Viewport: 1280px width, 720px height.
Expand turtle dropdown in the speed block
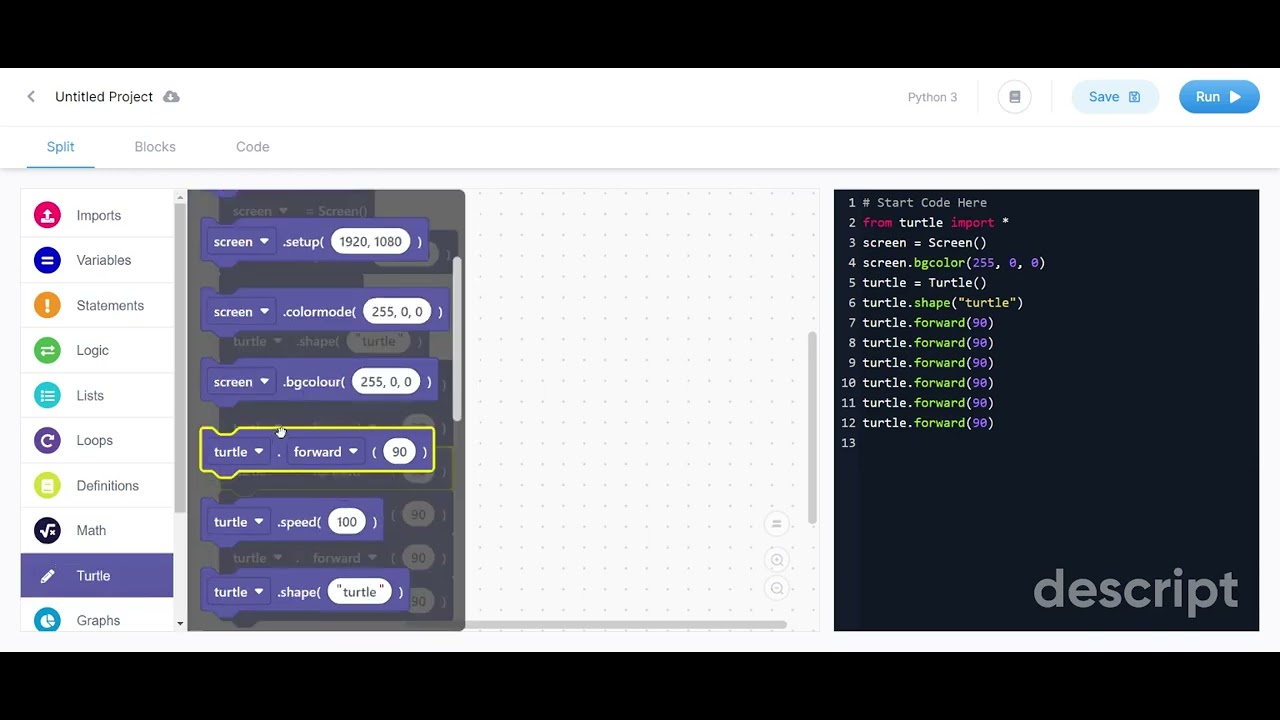click(x=239, y=522)
